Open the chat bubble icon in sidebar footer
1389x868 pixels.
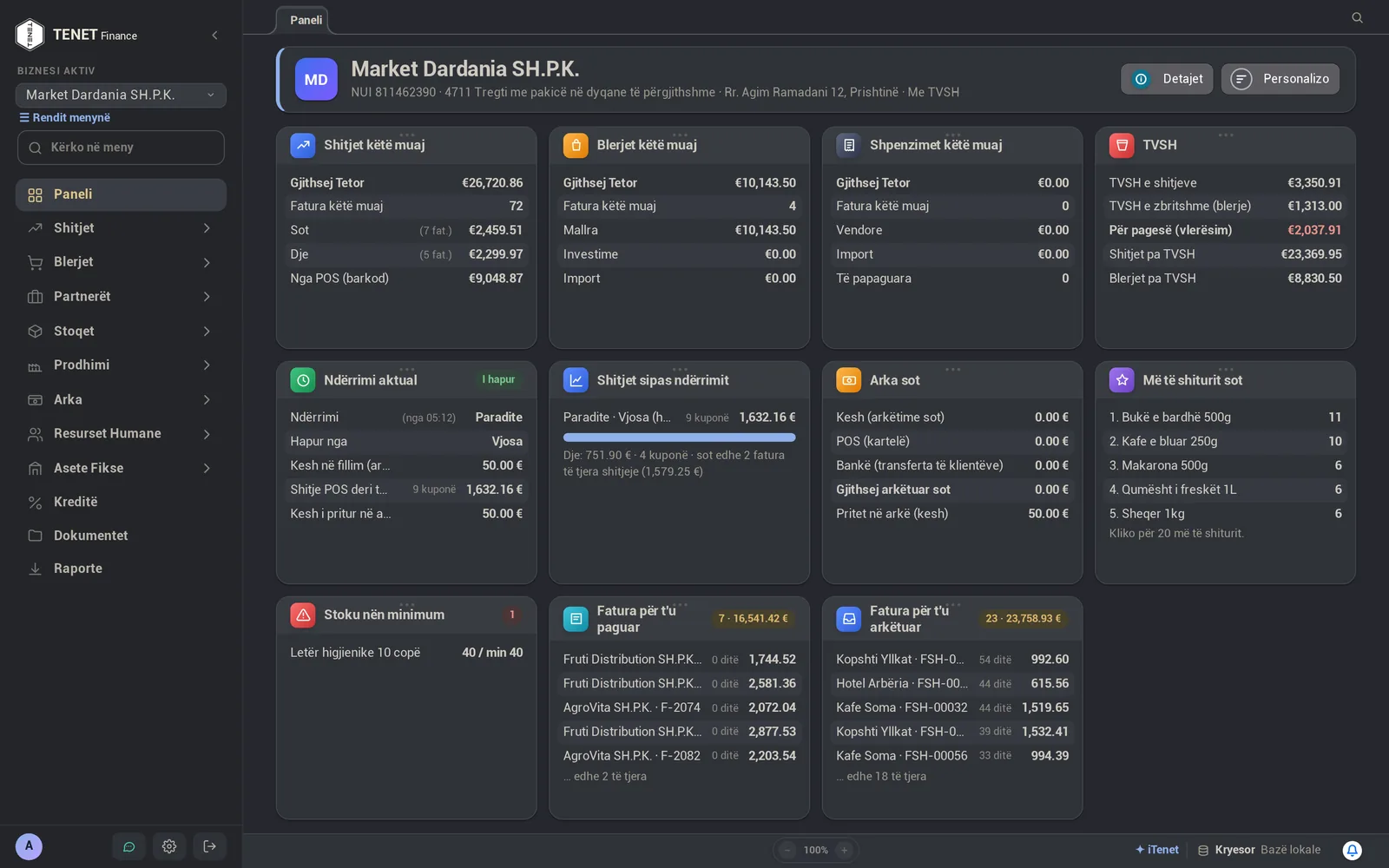pyautogui.click(x=128, y=846)
